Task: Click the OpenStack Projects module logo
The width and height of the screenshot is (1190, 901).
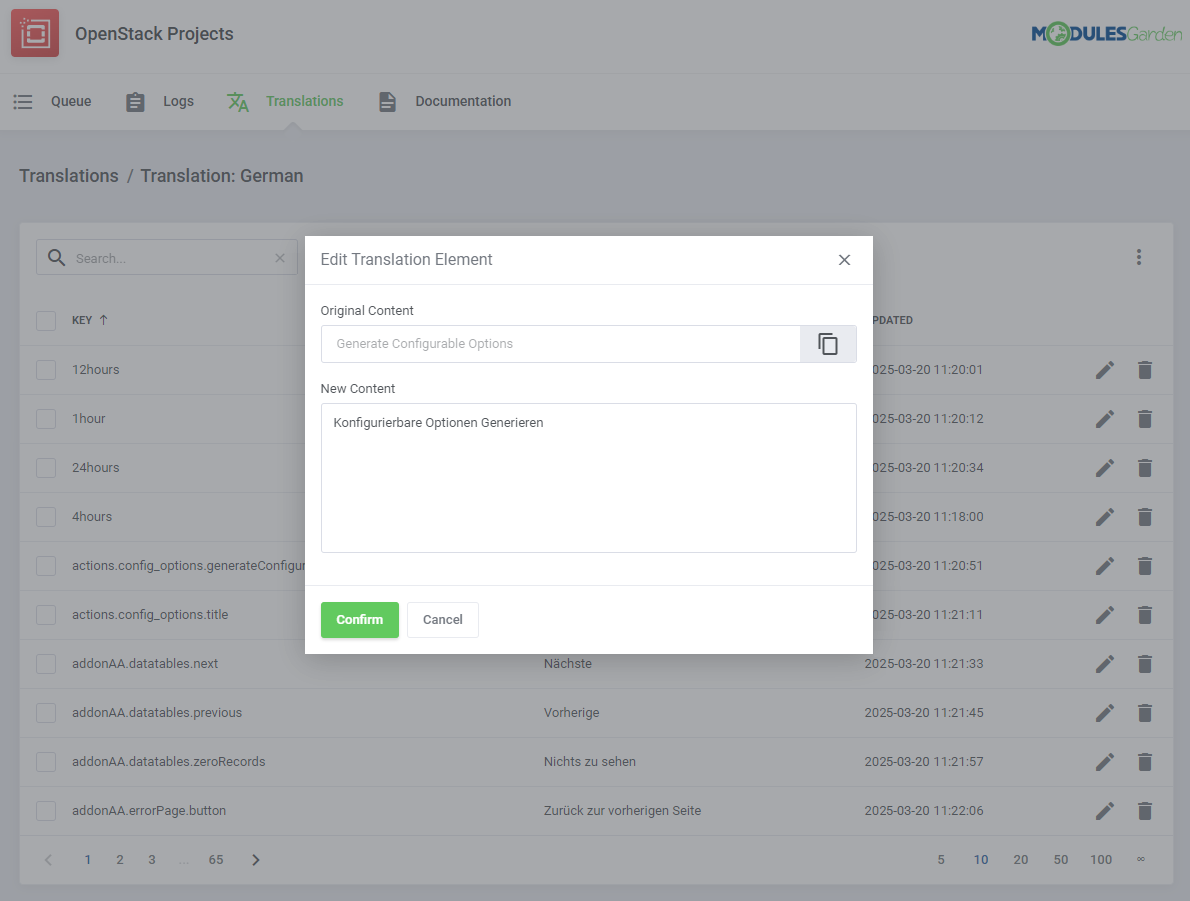Action: coord(34,33)
